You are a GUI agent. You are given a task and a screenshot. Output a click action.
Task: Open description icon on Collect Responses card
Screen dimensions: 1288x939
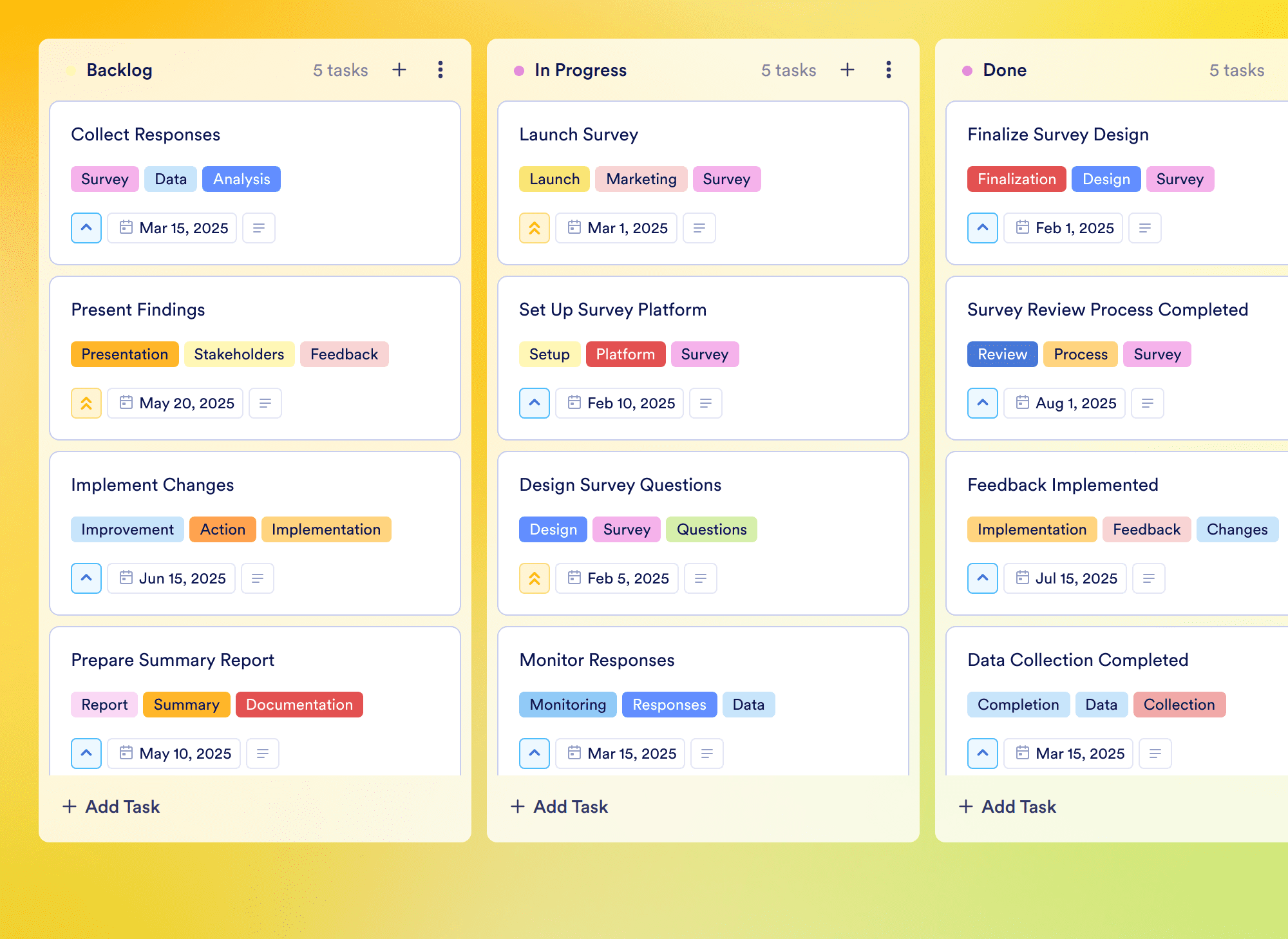tap(259, 228)
